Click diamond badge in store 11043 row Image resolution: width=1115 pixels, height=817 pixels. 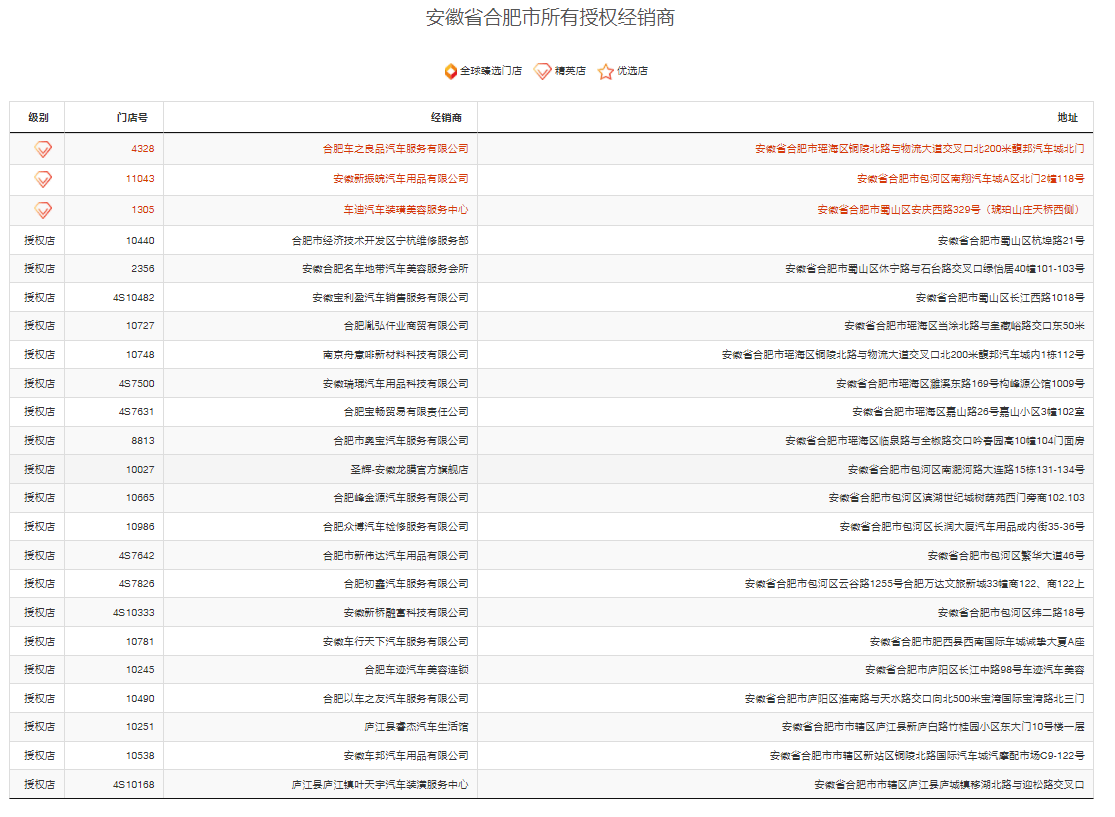pyautogui.click(x=43, y=179)
